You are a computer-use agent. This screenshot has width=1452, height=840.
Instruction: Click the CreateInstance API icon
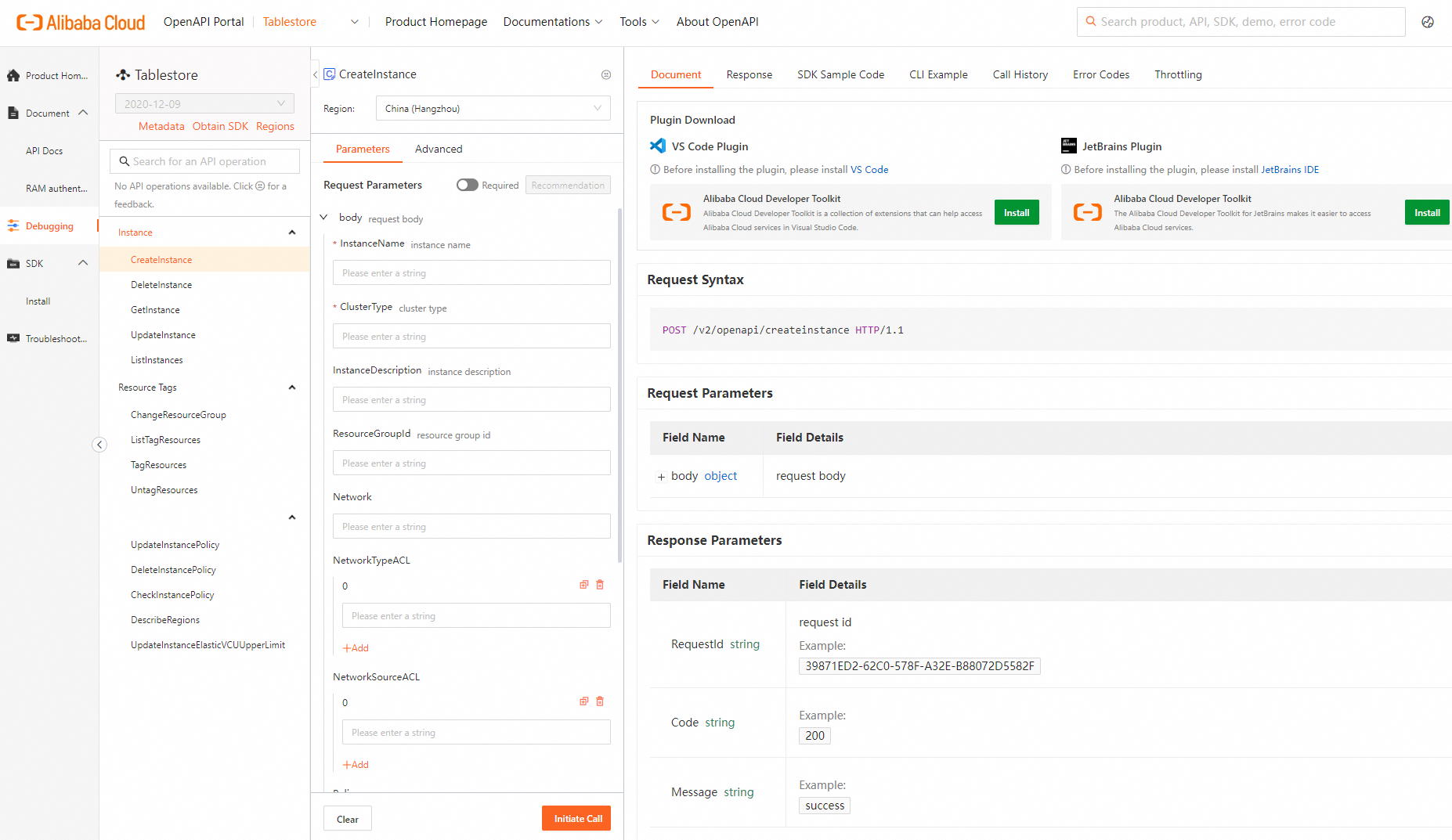pos(330,74)
